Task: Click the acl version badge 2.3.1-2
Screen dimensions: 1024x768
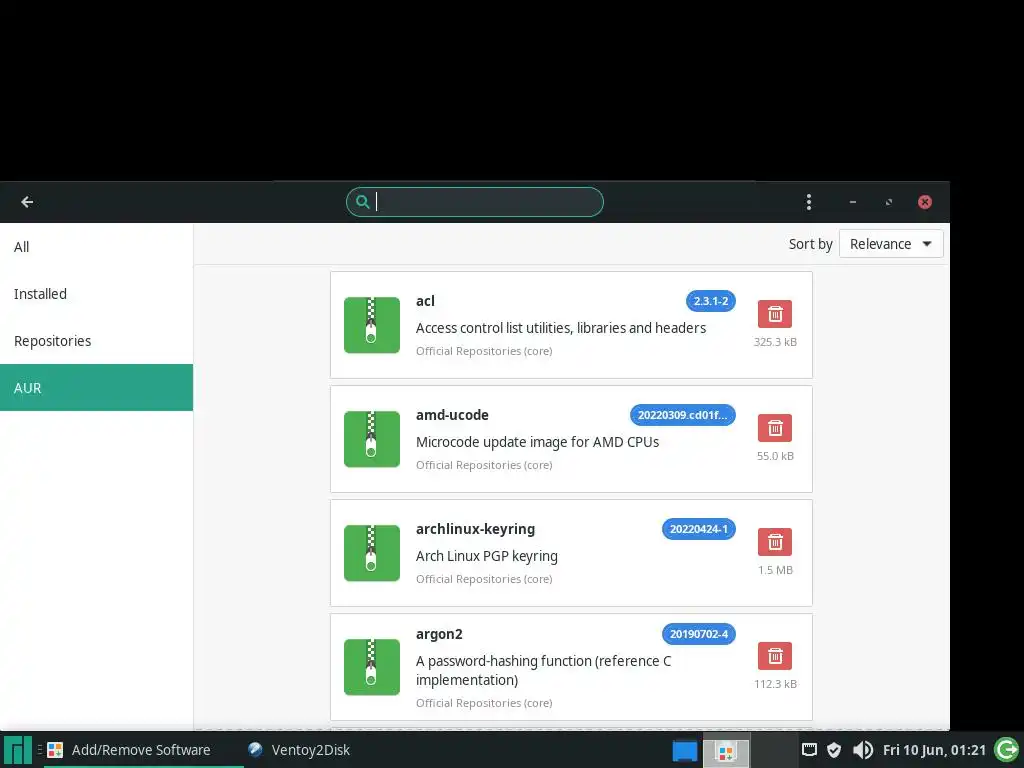Action: click(x=711, y=301)
